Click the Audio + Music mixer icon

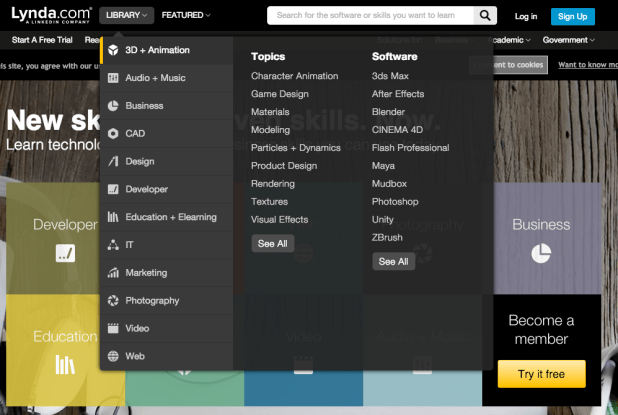pyautogui.click(x=113, y=78)
